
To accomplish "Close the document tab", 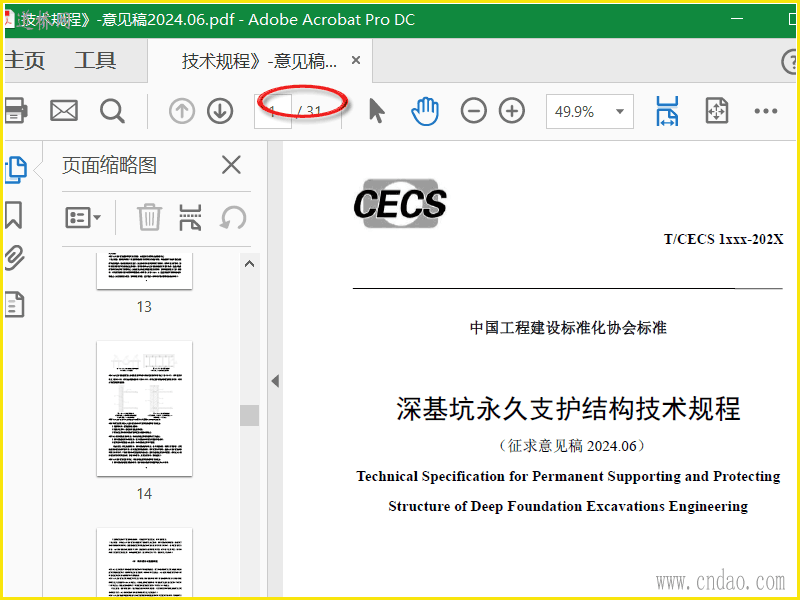I will click(356, 60).
